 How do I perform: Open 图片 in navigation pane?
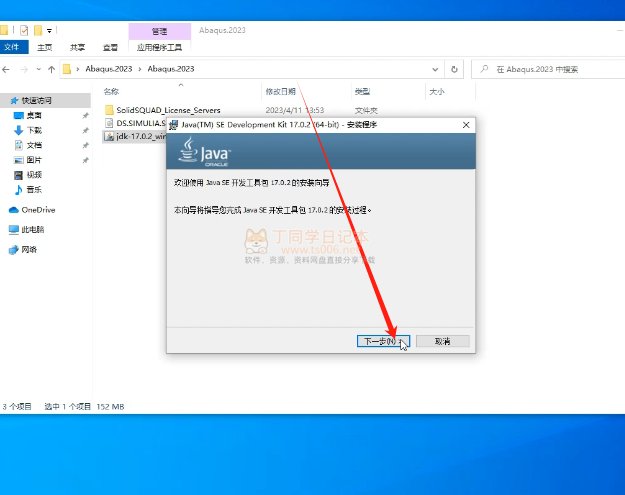tap(34, 160)
